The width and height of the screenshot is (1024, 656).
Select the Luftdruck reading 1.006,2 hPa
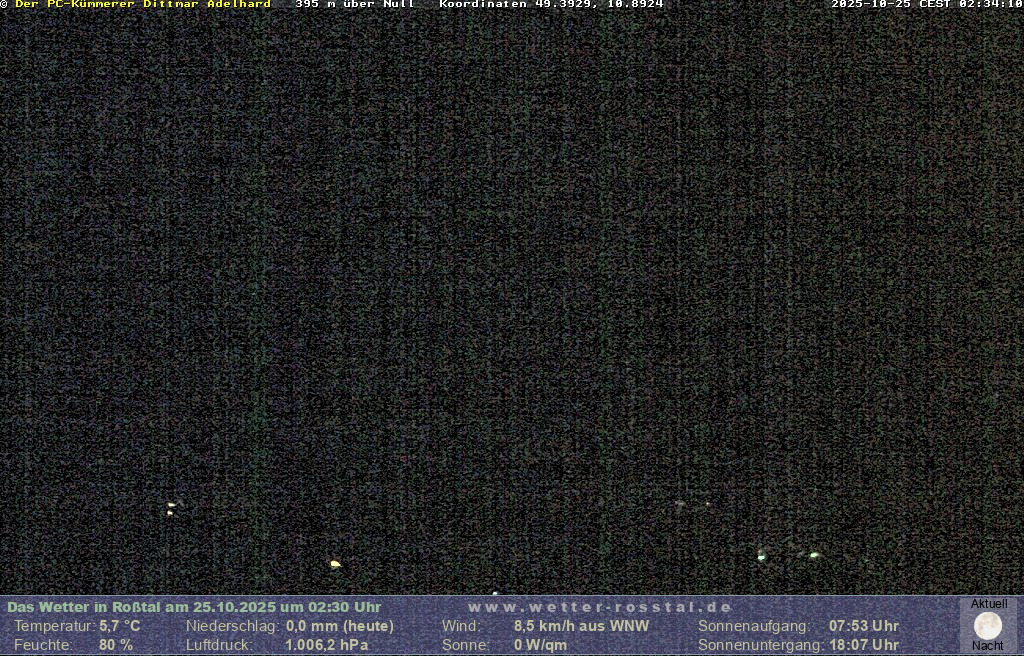[326, 645]
